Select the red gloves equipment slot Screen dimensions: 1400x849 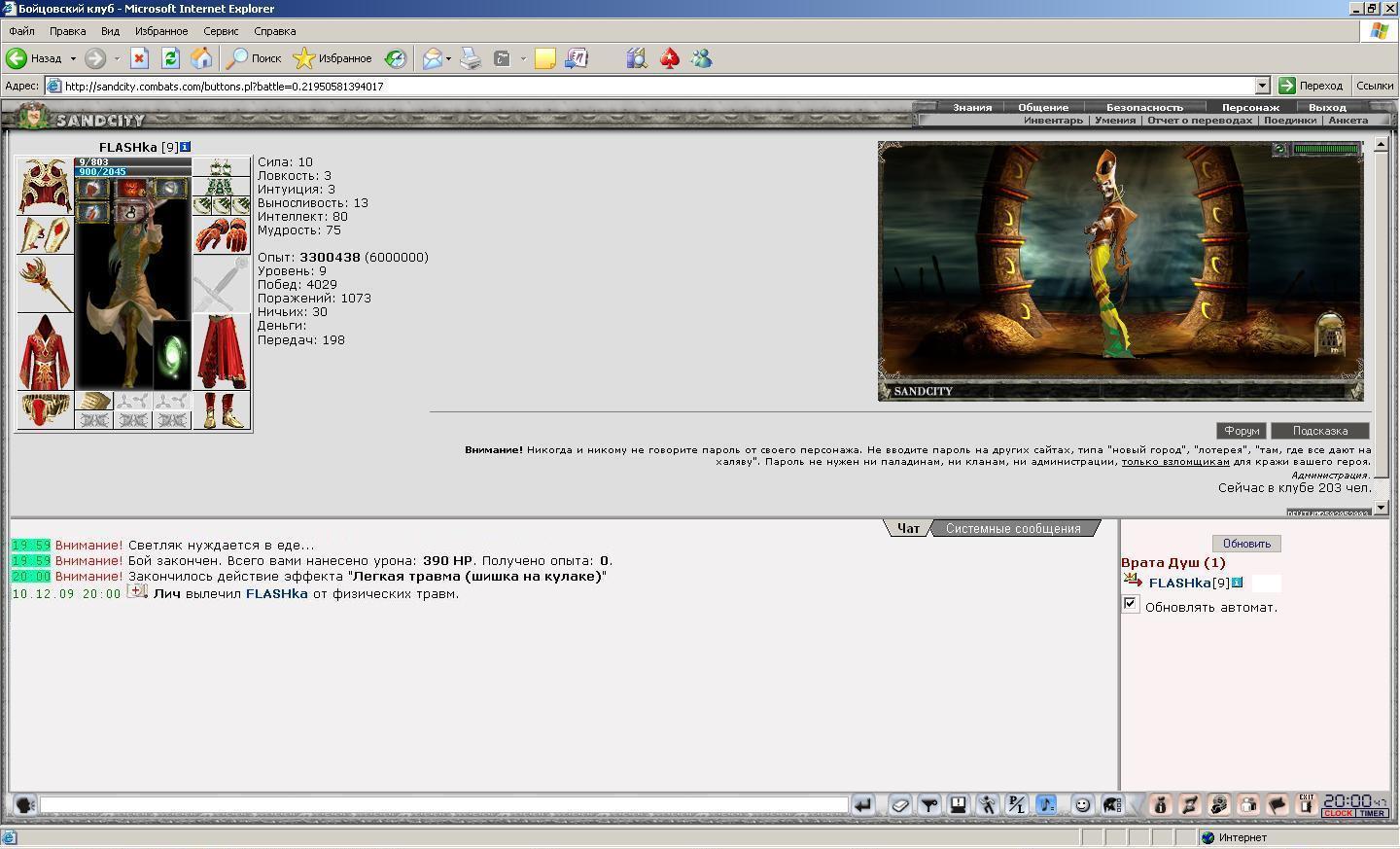pos(221,234)
